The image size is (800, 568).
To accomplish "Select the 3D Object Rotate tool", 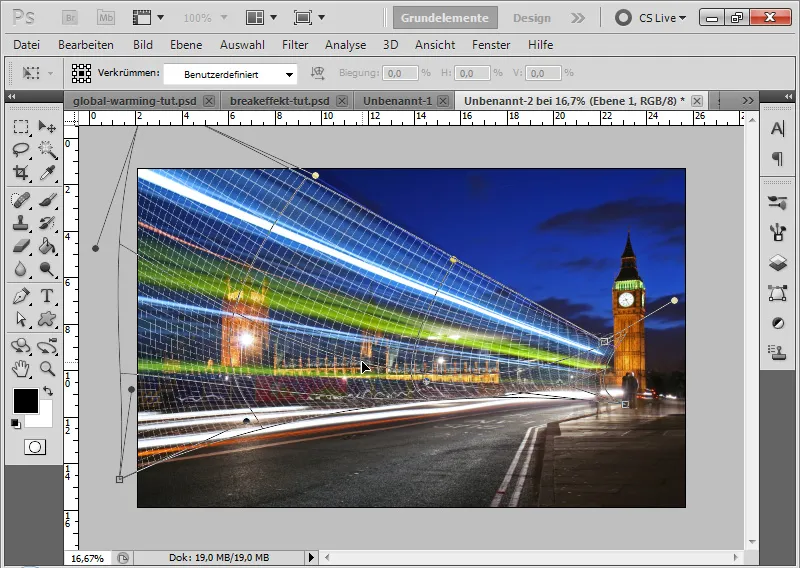I will pos(20,346).
